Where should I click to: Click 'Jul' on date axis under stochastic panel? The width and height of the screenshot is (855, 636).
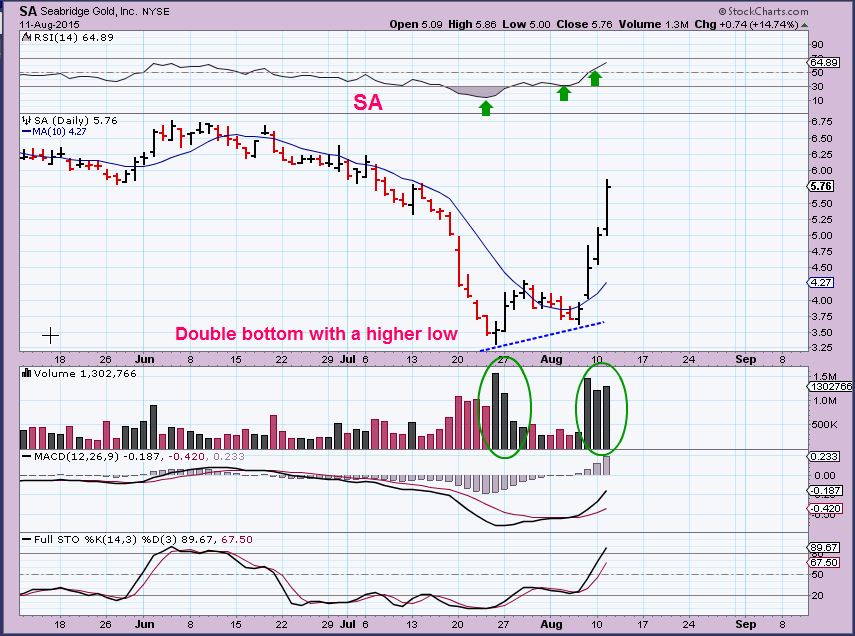347,624
